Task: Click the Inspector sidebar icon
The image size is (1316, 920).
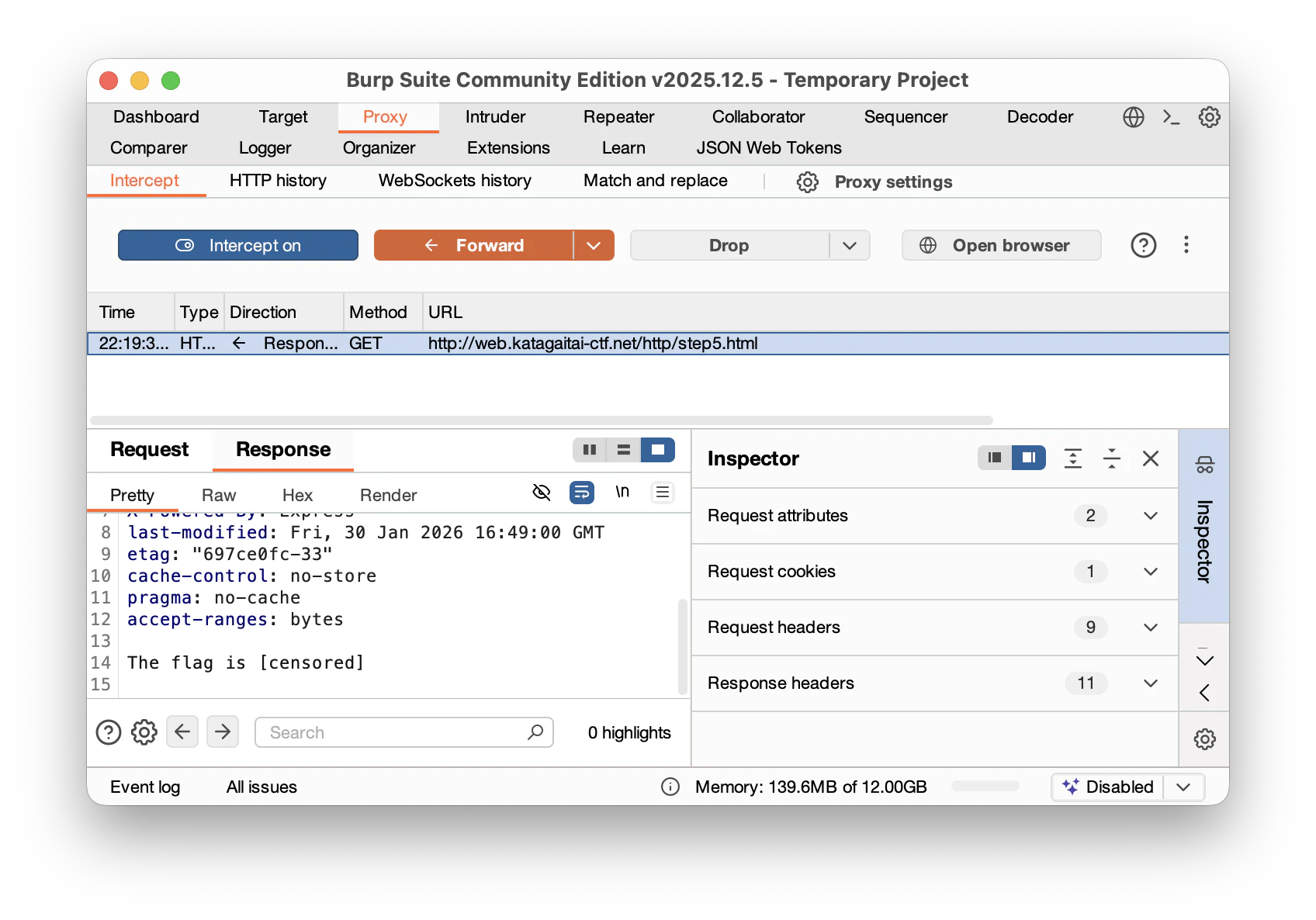Action: coord(1204,465)
